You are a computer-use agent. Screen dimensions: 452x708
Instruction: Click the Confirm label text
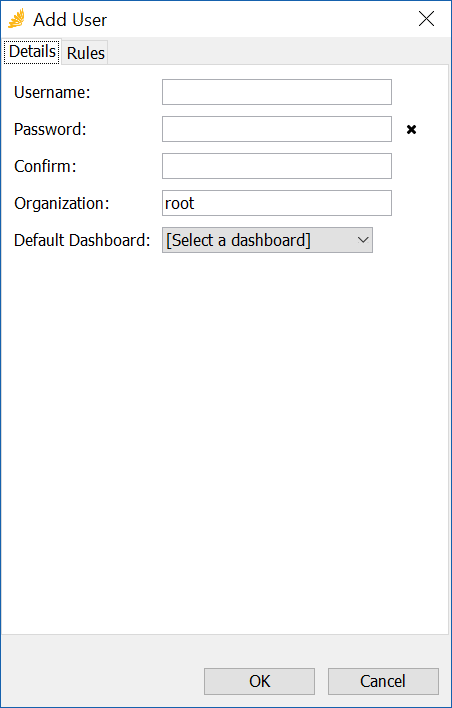[45, 167]
